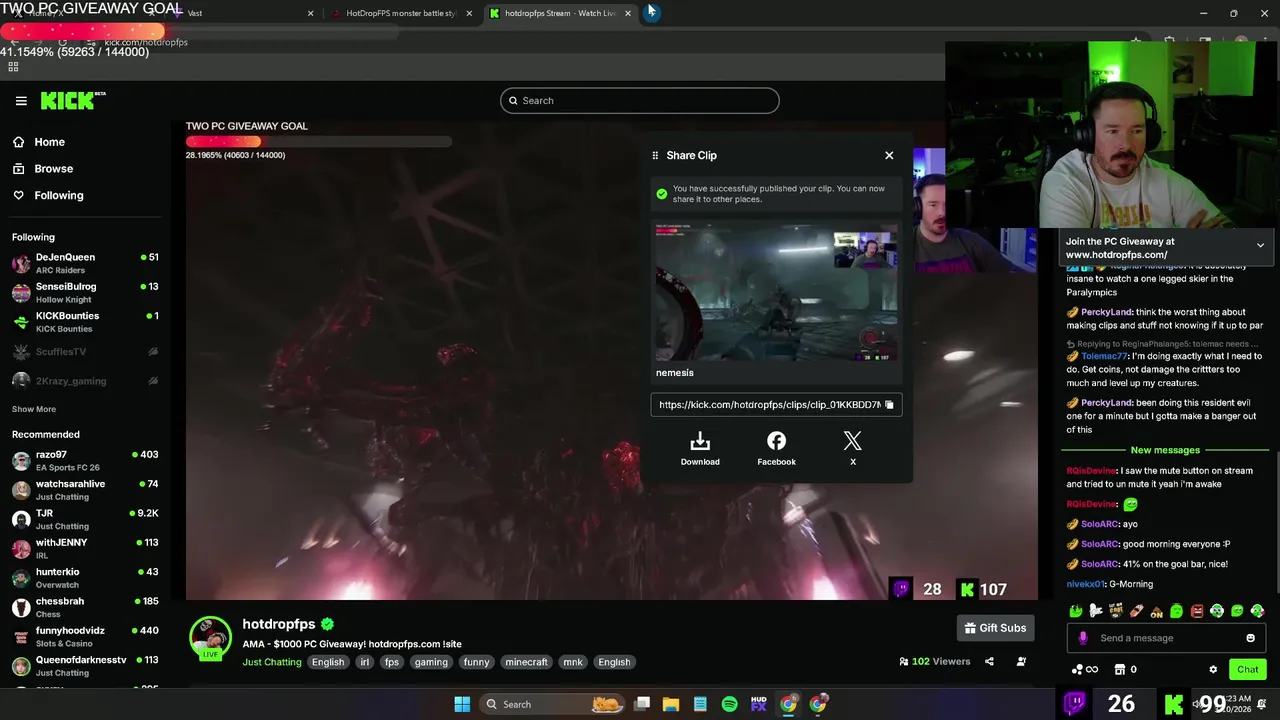Insert the ON emote
The image size is (1280, 720).
[x=1157, y=611]
